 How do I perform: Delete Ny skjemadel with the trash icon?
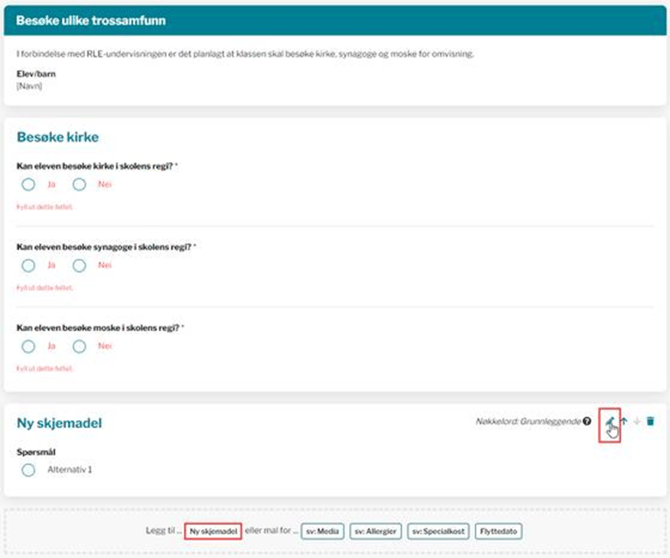pyautogui.click(x=650, y=422)
